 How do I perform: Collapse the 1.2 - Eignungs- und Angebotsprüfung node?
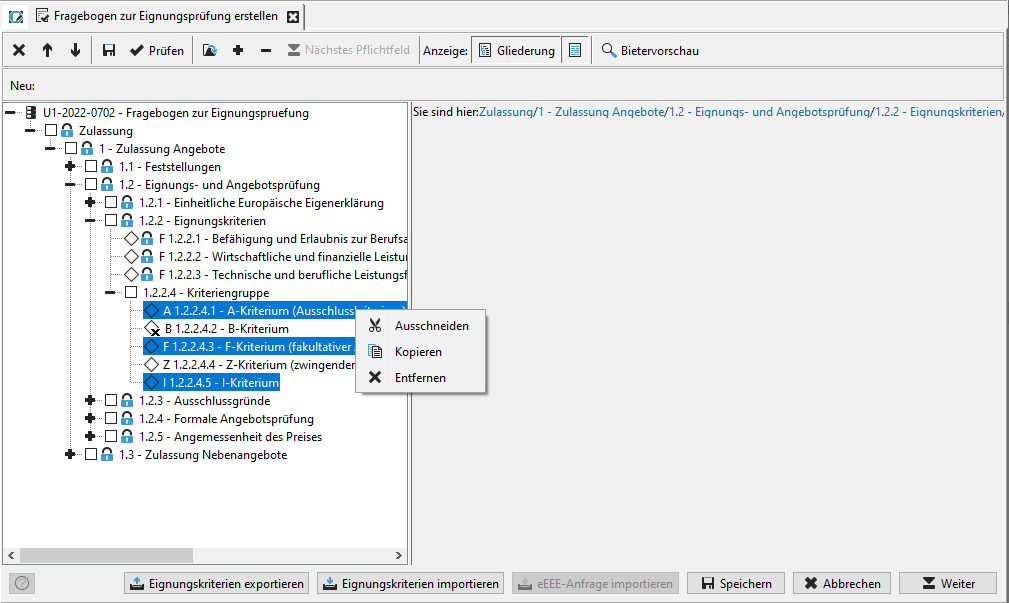[70, 185]
